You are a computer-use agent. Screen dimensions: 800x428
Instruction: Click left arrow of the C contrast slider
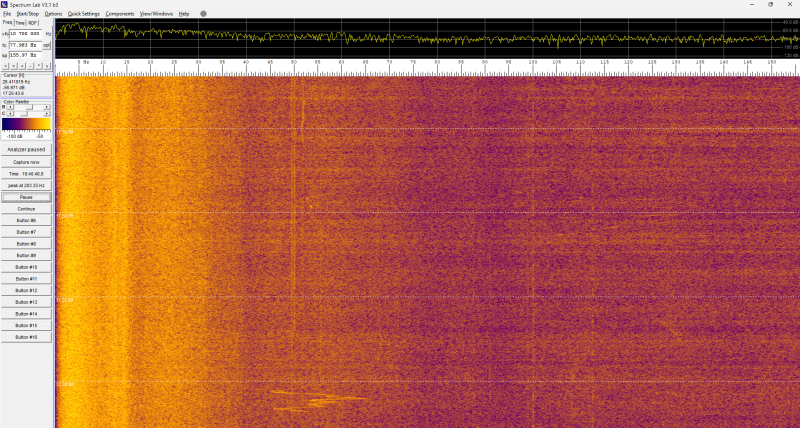tap(10, 114)
